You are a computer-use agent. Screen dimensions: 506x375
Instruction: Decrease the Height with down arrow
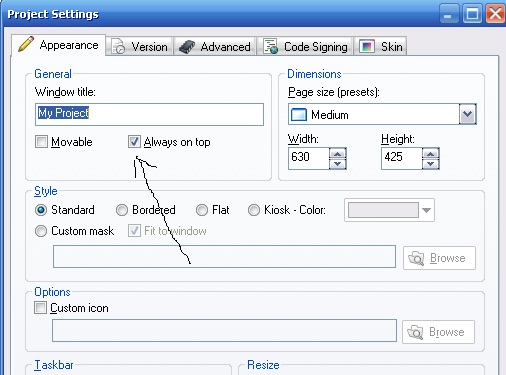(430, 164)
